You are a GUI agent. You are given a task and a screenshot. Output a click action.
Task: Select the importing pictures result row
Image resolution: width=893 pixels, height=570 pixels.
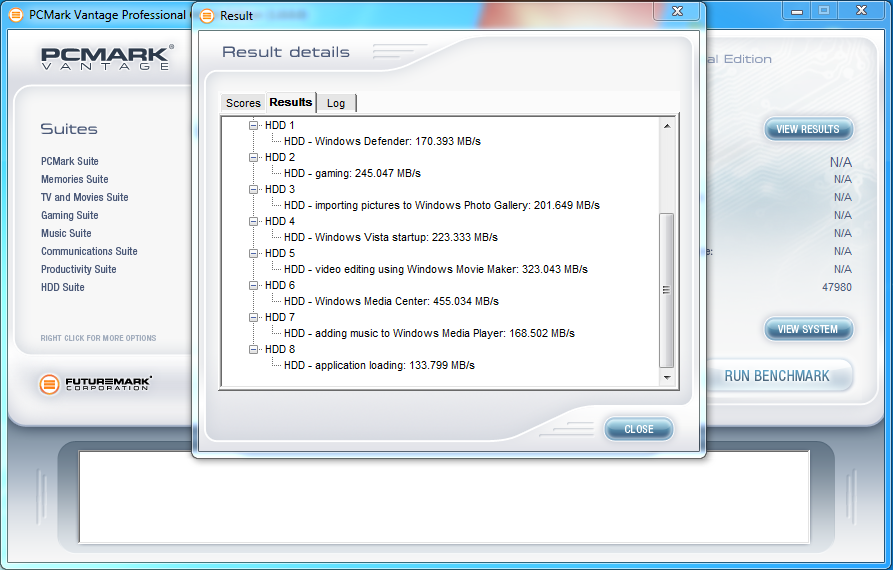[441, 205]
